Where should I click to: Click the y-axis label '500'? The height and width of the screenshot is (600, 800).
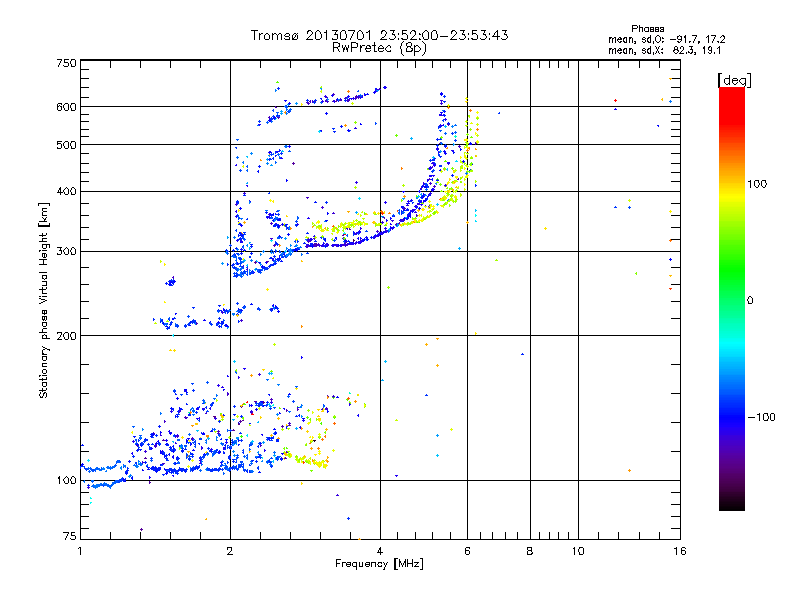click(x=66, y=145)
